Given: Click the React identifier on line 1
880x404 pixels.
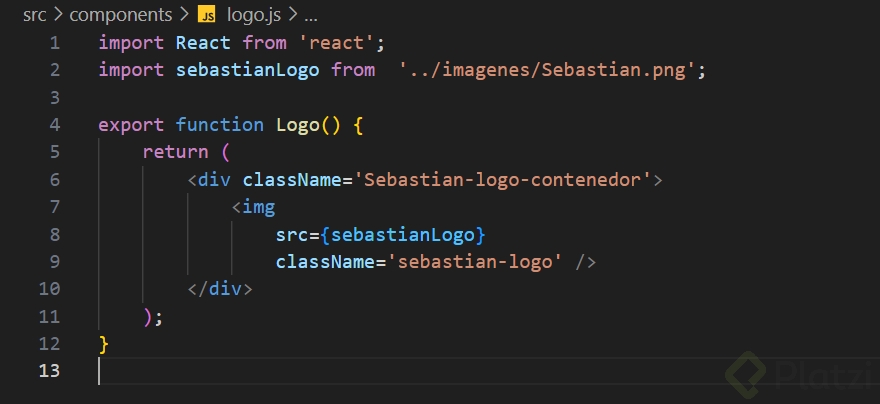Looking at the screenshot, I should tap(203, 43).
